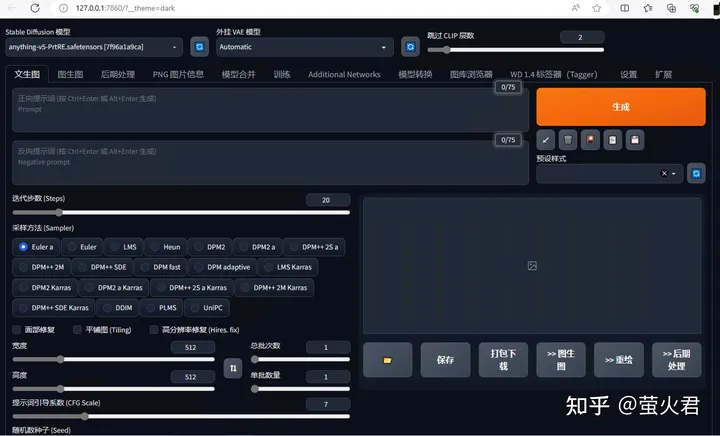
Task: Click the >>后期处理 button
Action: (676, 360)
